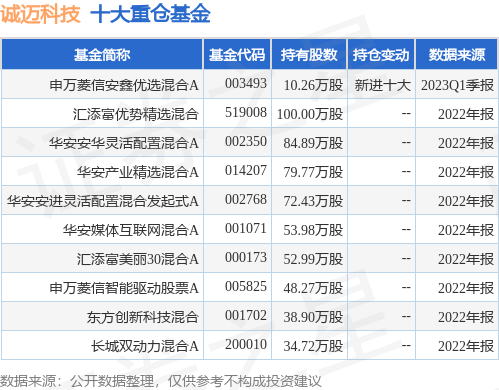Click fund code 014207
The width and height of the screenshot is (499, 390).
(246, 170)
